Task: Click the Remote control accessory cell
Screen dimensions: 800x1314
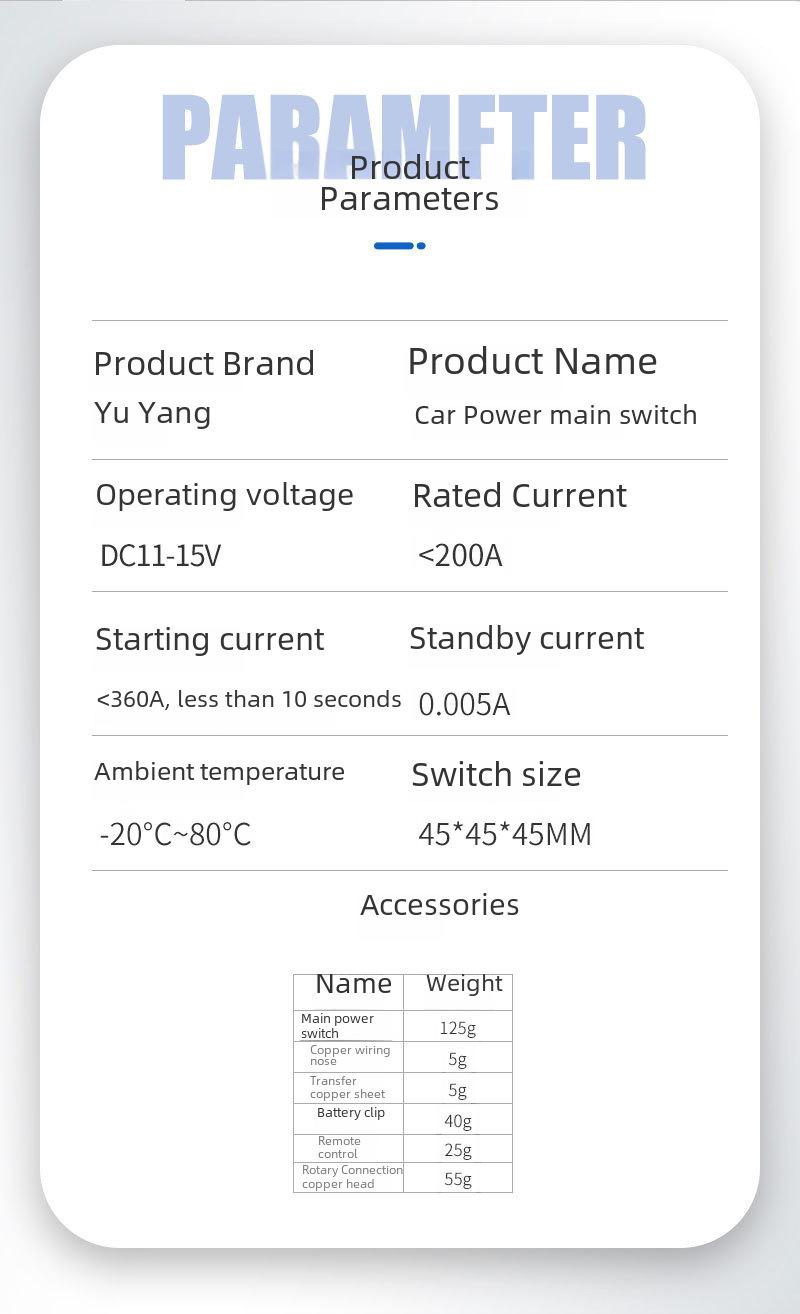Action: tap(339, 1147)
